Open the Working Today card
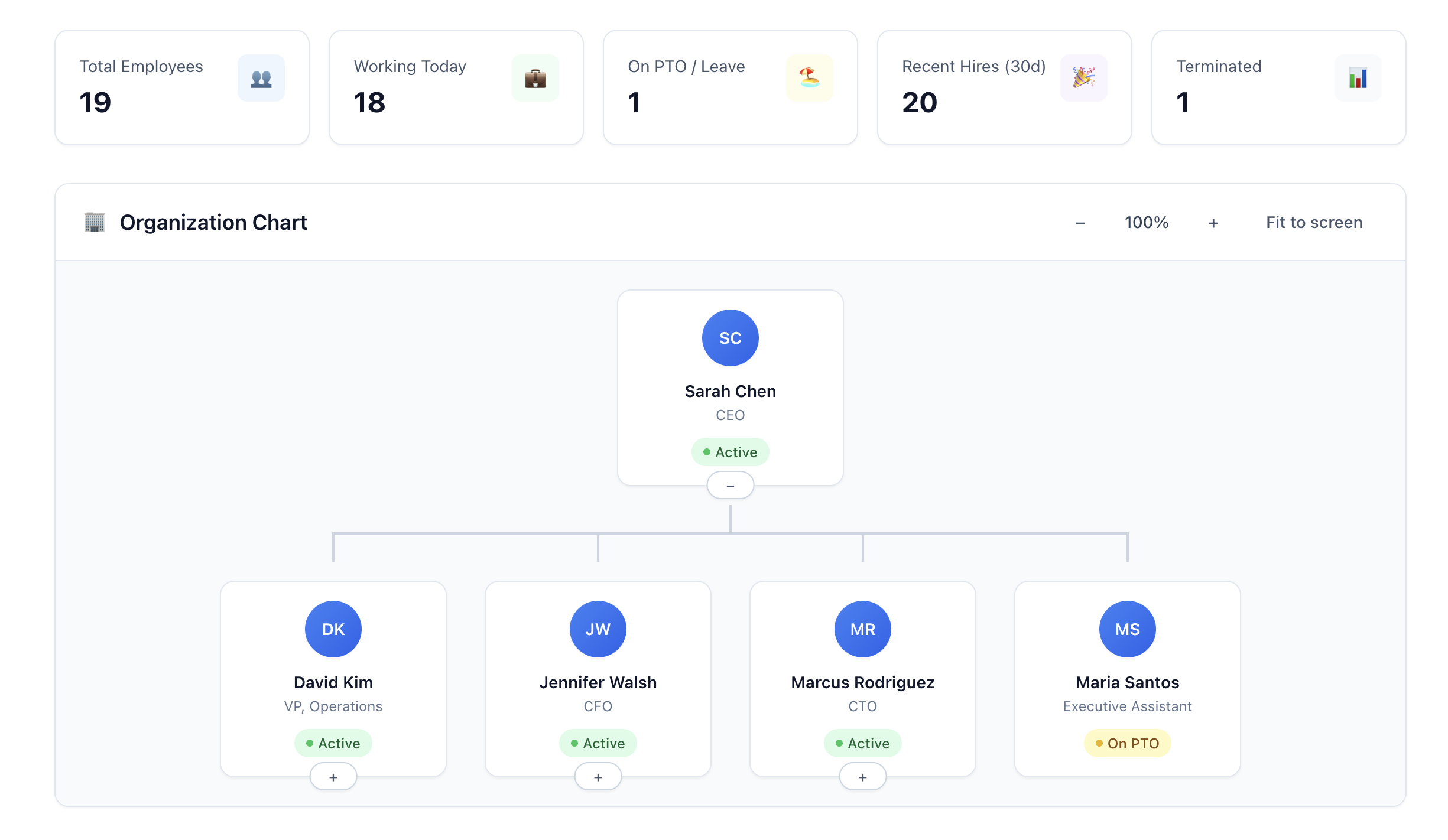The image size is (1448, 840). click(456, 87)
